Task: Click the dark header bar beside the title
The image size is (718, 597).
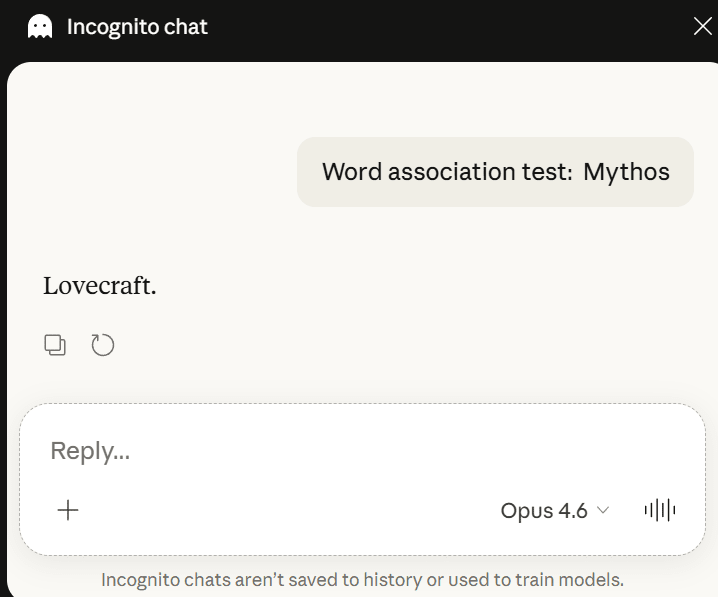Action: click(x=450, y=27)
